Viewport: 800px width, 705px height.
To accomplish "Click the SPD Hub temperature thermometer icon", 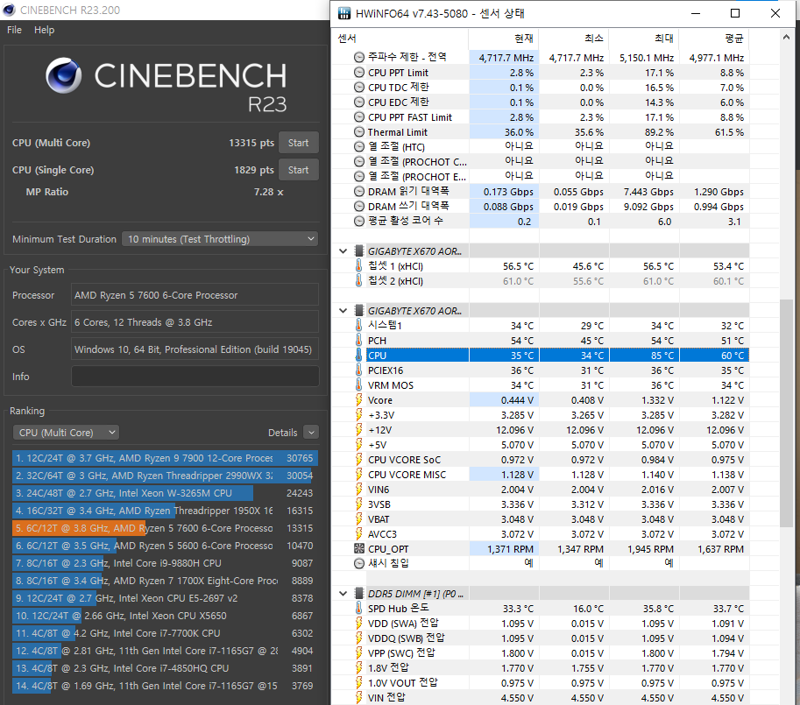I will (359, 609).
